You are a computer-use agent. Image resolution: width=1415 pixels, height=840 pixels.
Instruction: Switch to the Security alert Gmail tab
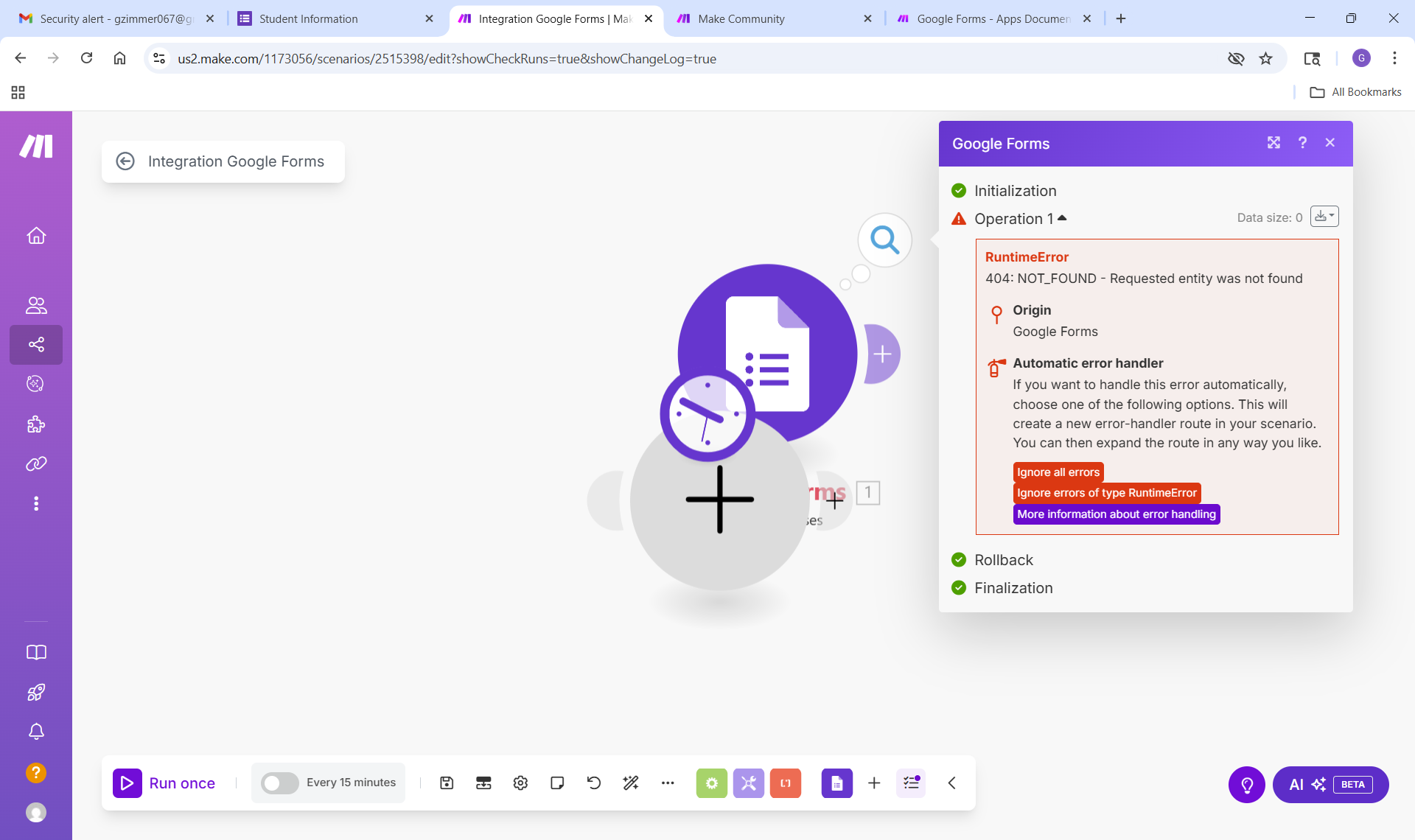(x=116, y=19)
